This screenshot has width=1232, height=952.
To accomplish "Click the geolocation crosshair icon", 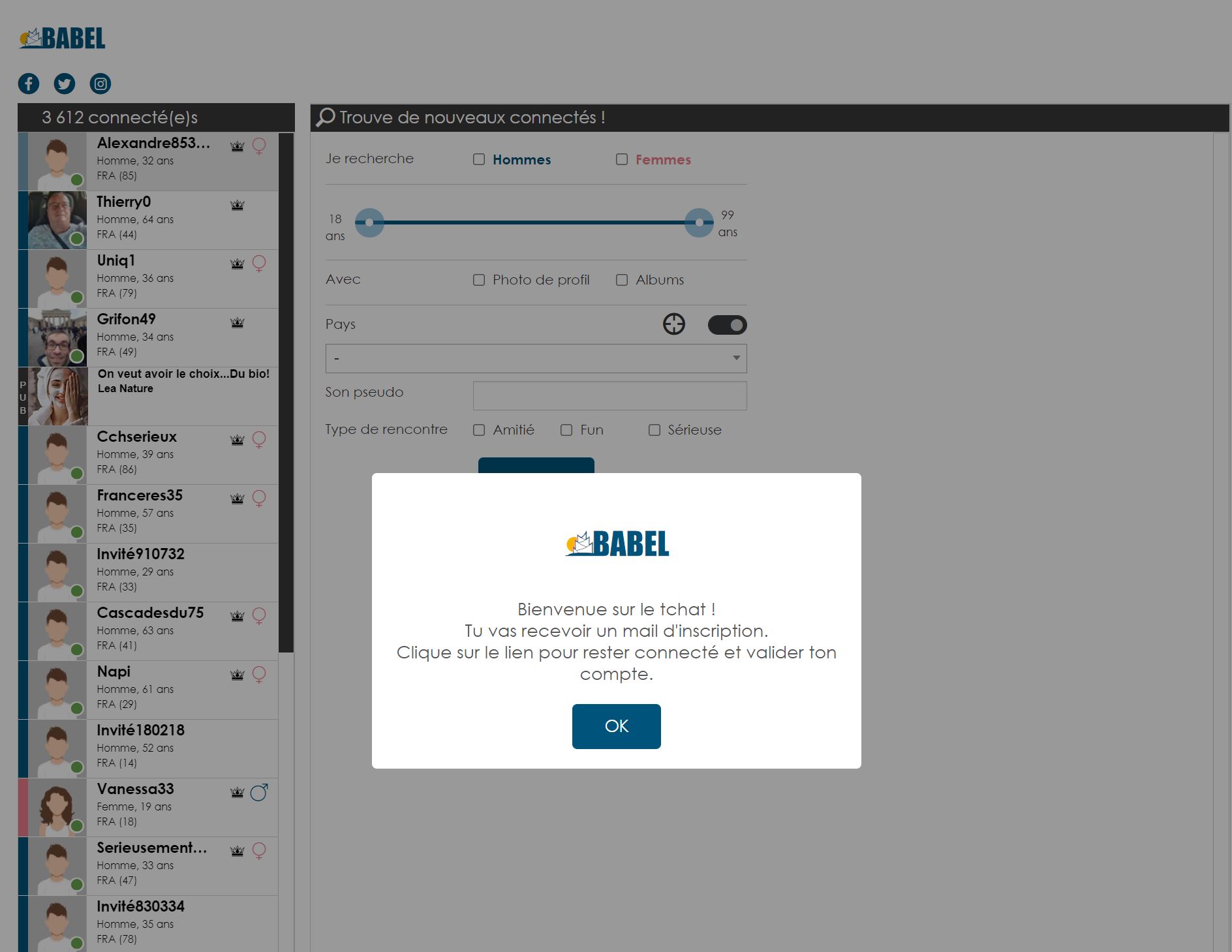I will tap(673, 324).
